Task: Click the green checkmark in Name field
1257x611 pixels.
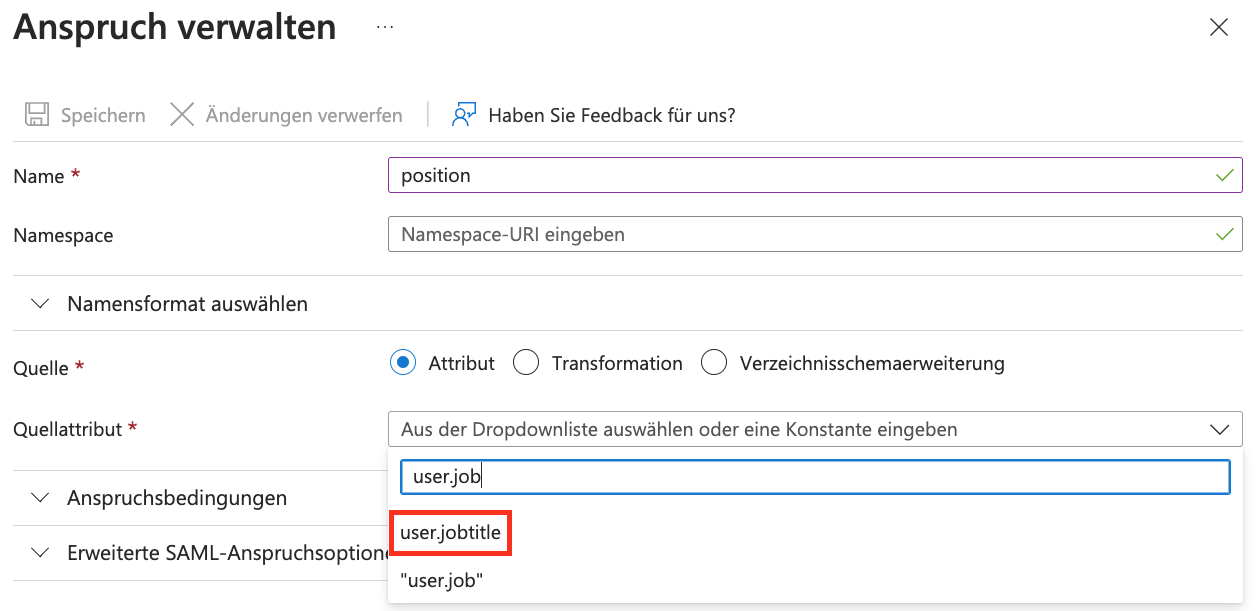Action: [x=1224, y=175]
